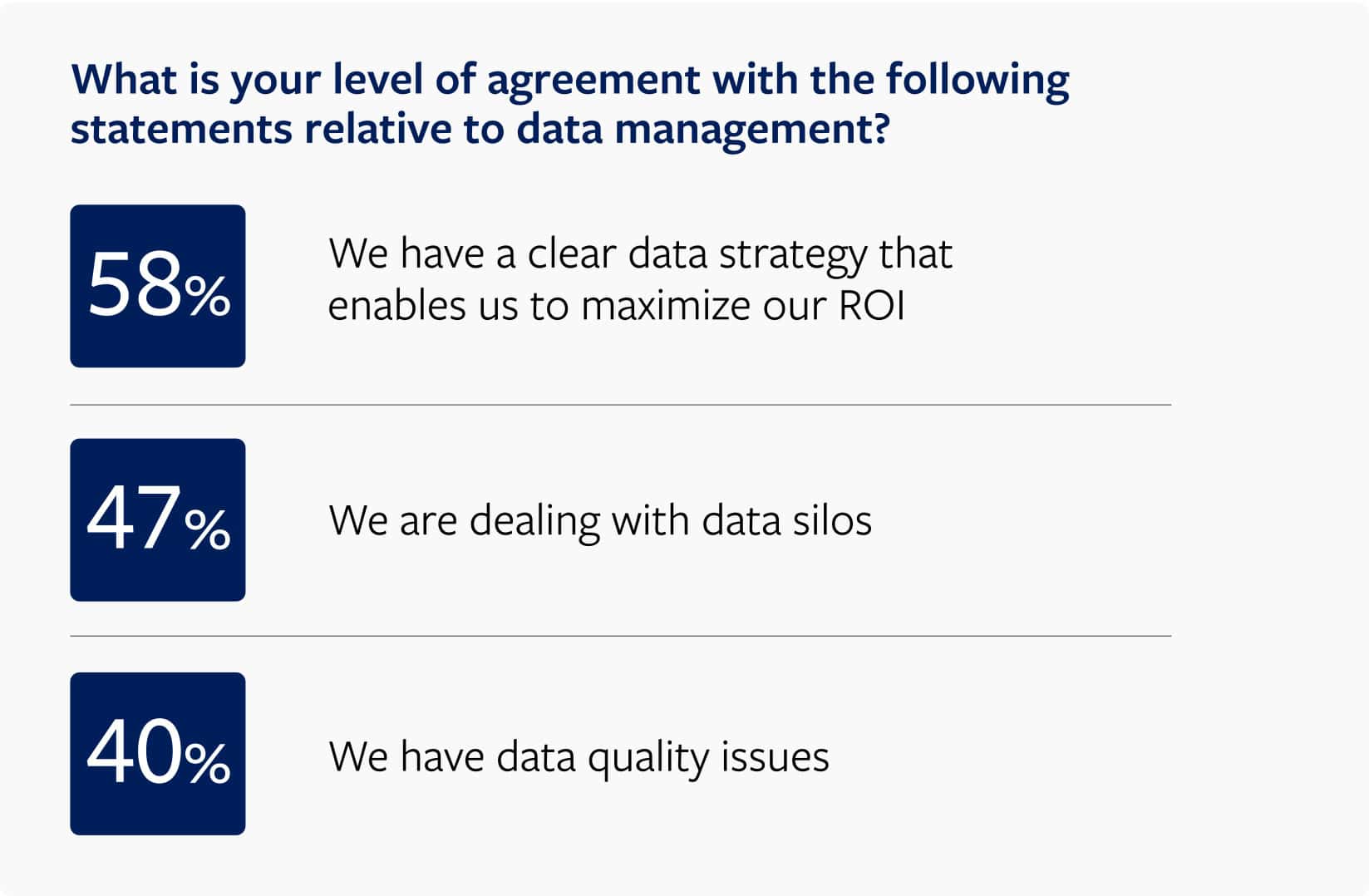Click 'data management?' in the heading
The width and height of the screenshot is (1369, 896).
702,130
